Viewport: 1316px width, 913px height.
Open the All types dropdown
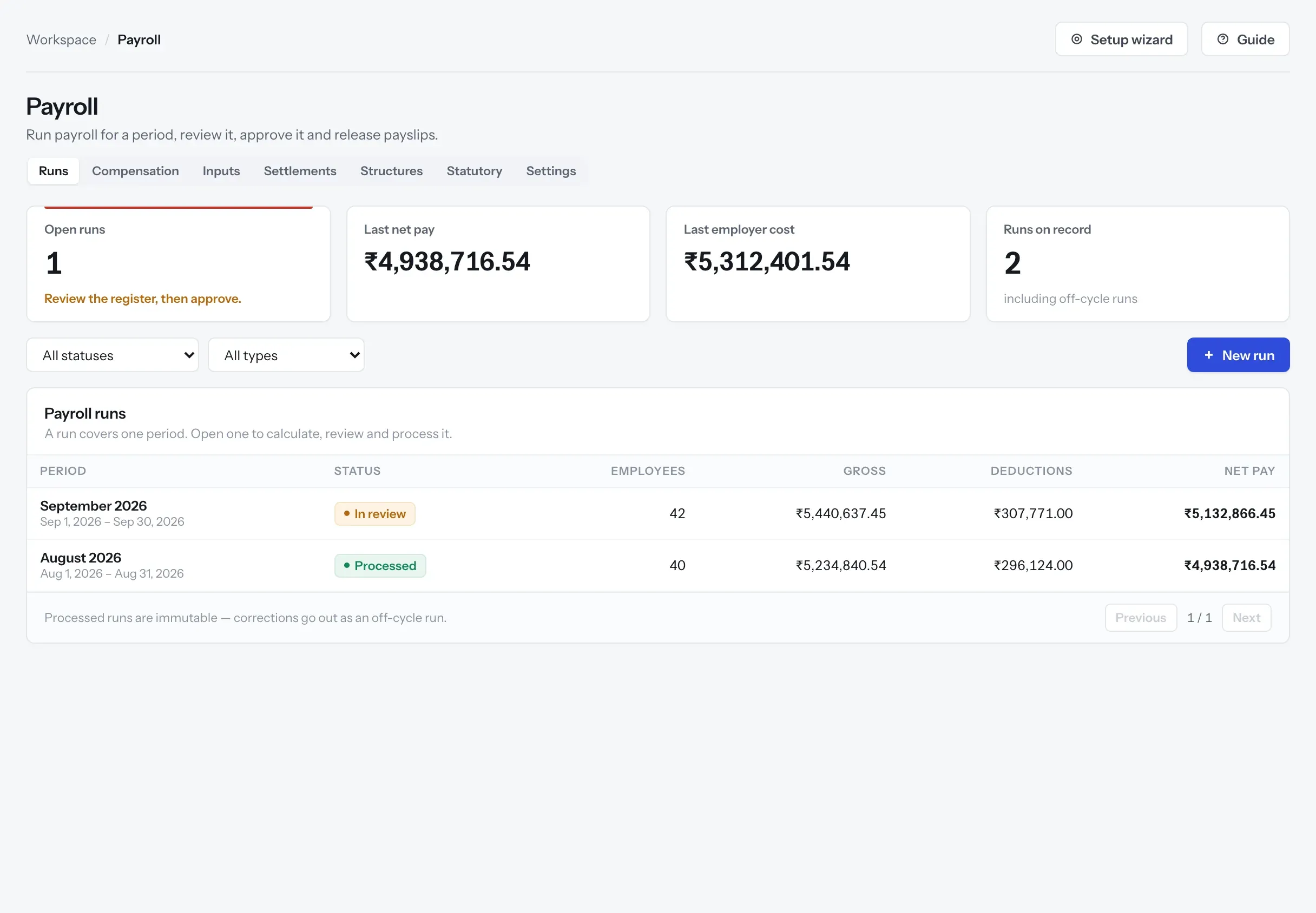[286, 355]
